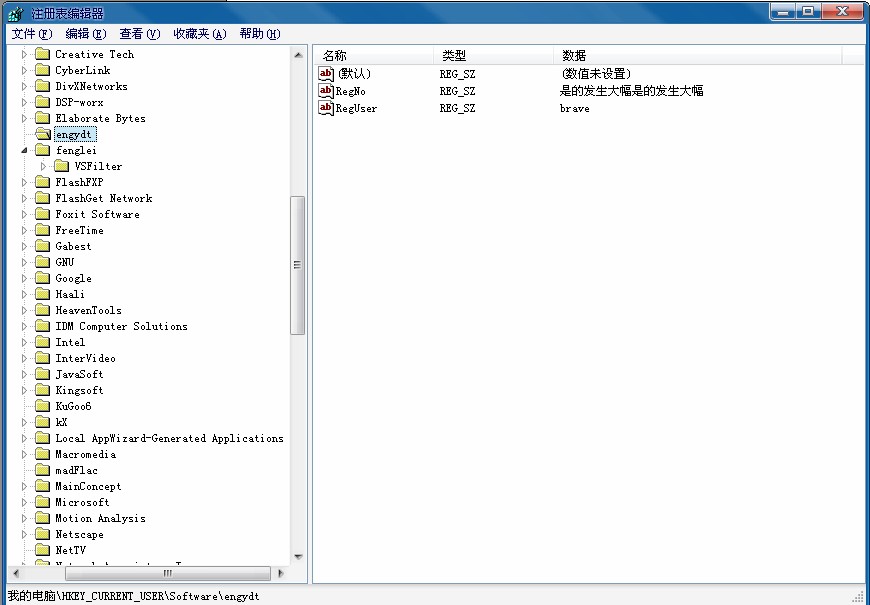This screenshot has height=605, width=870.
Task: Click the tree pane scroll down arrow
Action: [298, 557]
